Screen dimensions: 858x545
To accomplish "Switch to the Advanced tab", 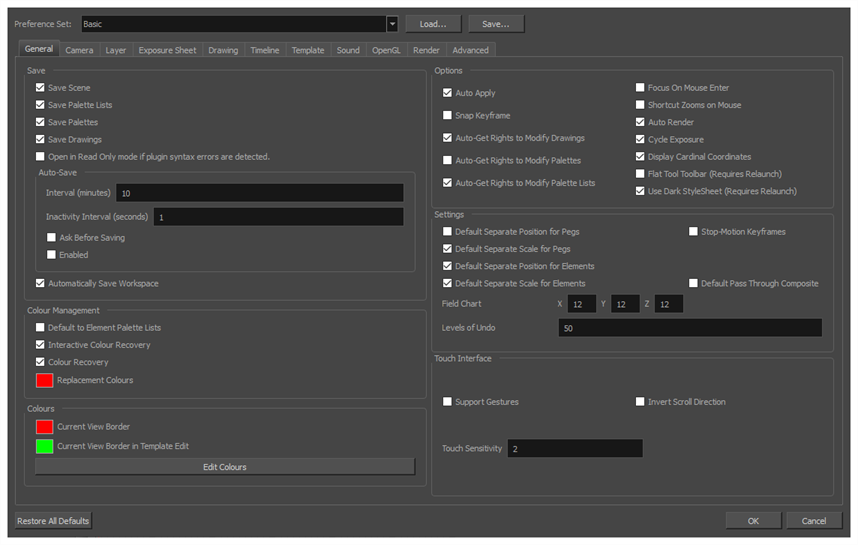I will tap(471, 50).
